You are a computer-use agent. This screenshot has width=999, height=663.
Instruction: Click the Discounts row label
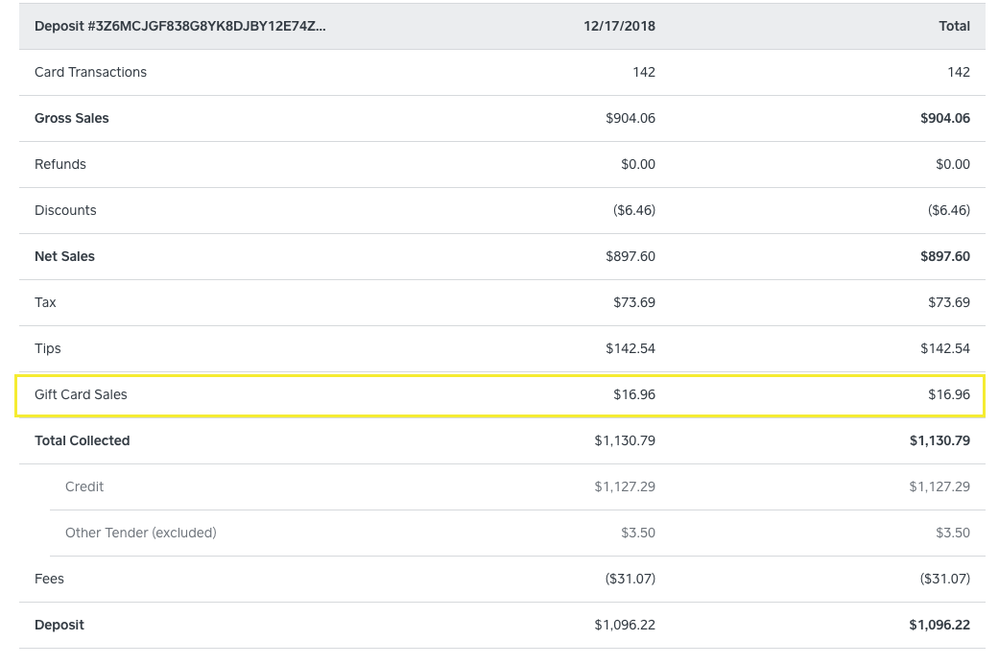click(65, 210)
